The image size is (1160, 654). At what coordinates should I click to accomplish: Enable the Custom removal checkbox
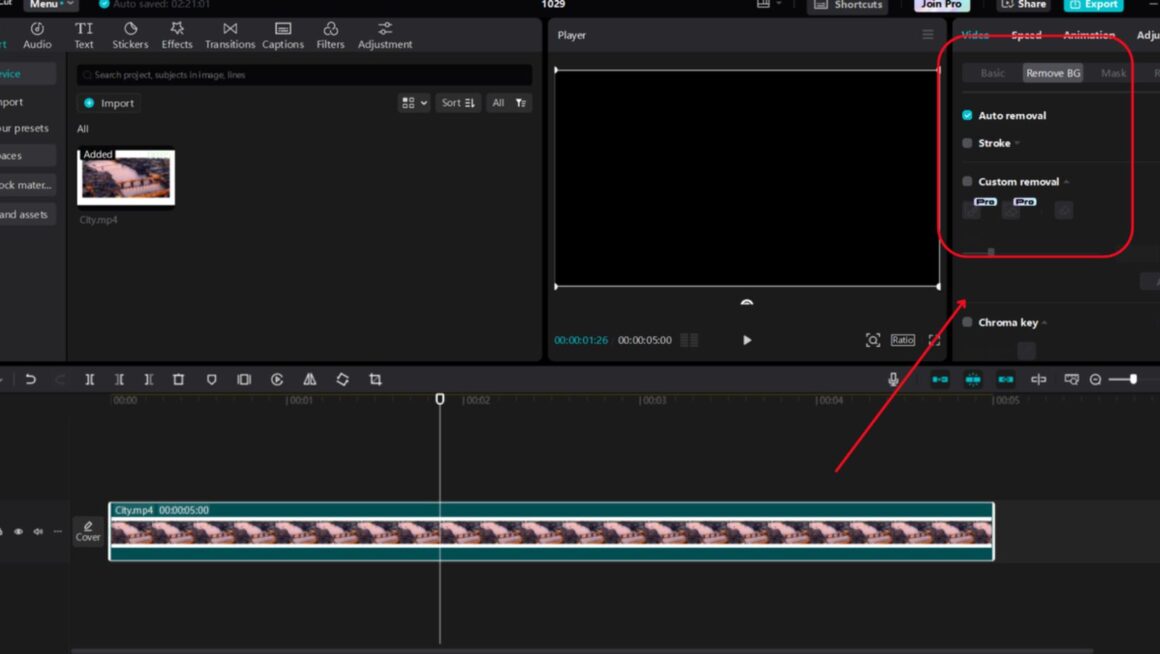pyautogui.click(x=967, y=181)
